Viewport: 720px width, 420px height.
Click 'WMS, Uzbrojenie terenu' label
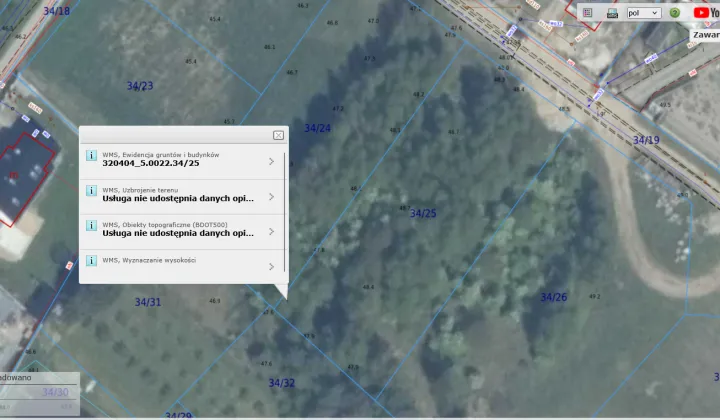click(x=140, y=190)
